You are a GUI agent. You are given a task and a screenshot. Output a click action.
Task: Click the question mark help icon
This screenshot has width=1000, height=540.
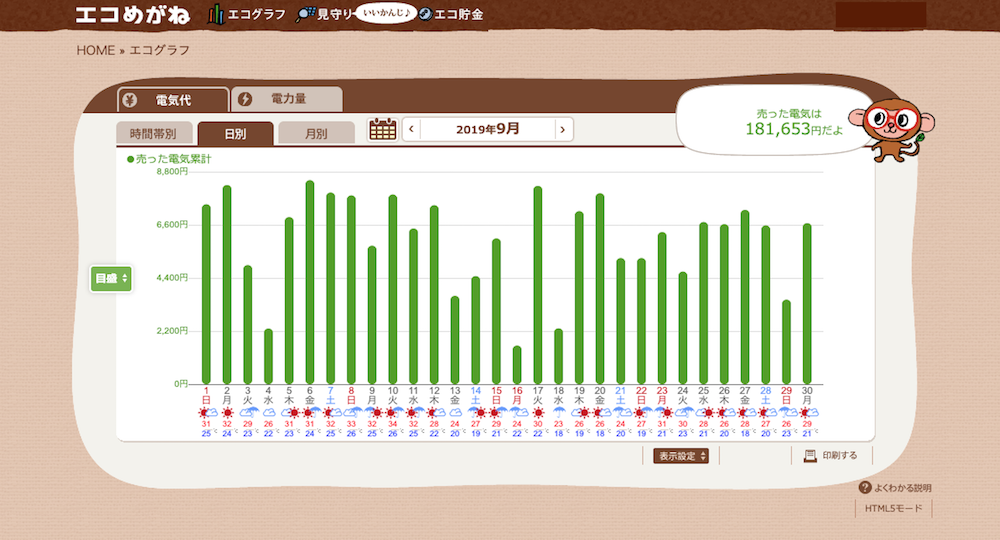[864, 488]
